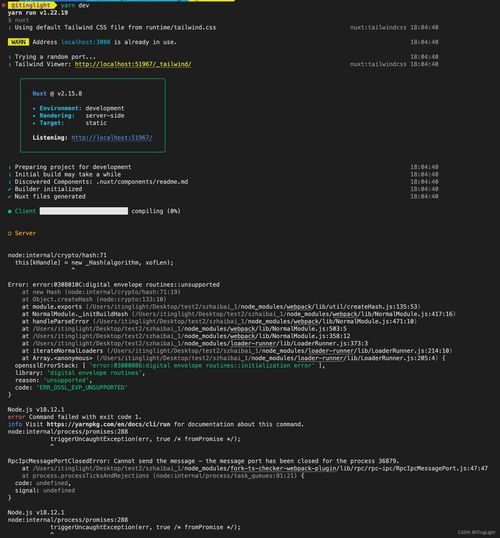Click 'Using default Tailwind CSS file' line
This screenshot has width=500, height=538.
pos(115,27)
